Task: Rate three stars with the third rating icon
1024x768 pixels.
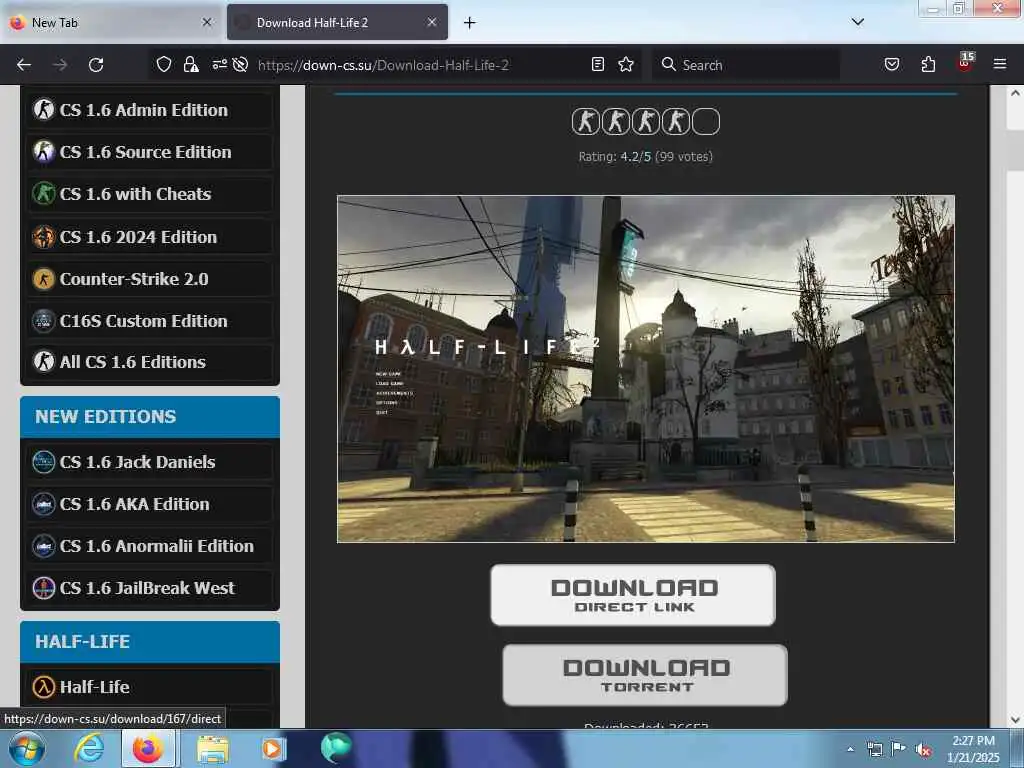Action: pos(646,121)
